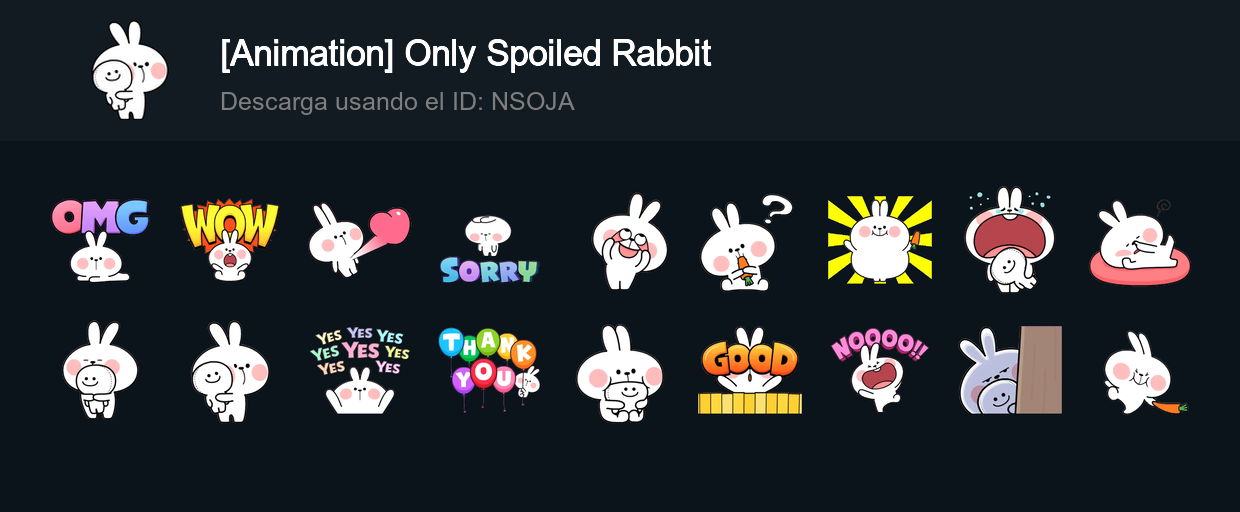Pick the first rabbit in second row
This screenshot has height=512, width=1240.
pyautogui.click(x=100, y=370)
